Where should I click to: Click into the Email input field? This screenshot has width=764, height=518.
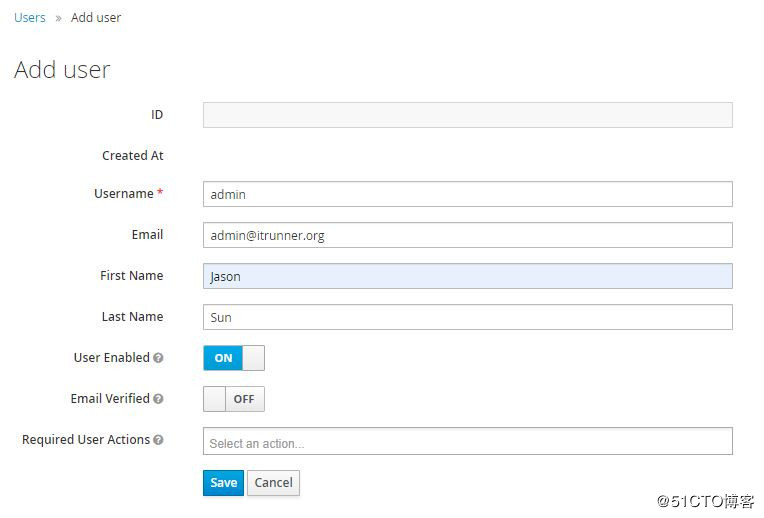(x=467, y=235)
